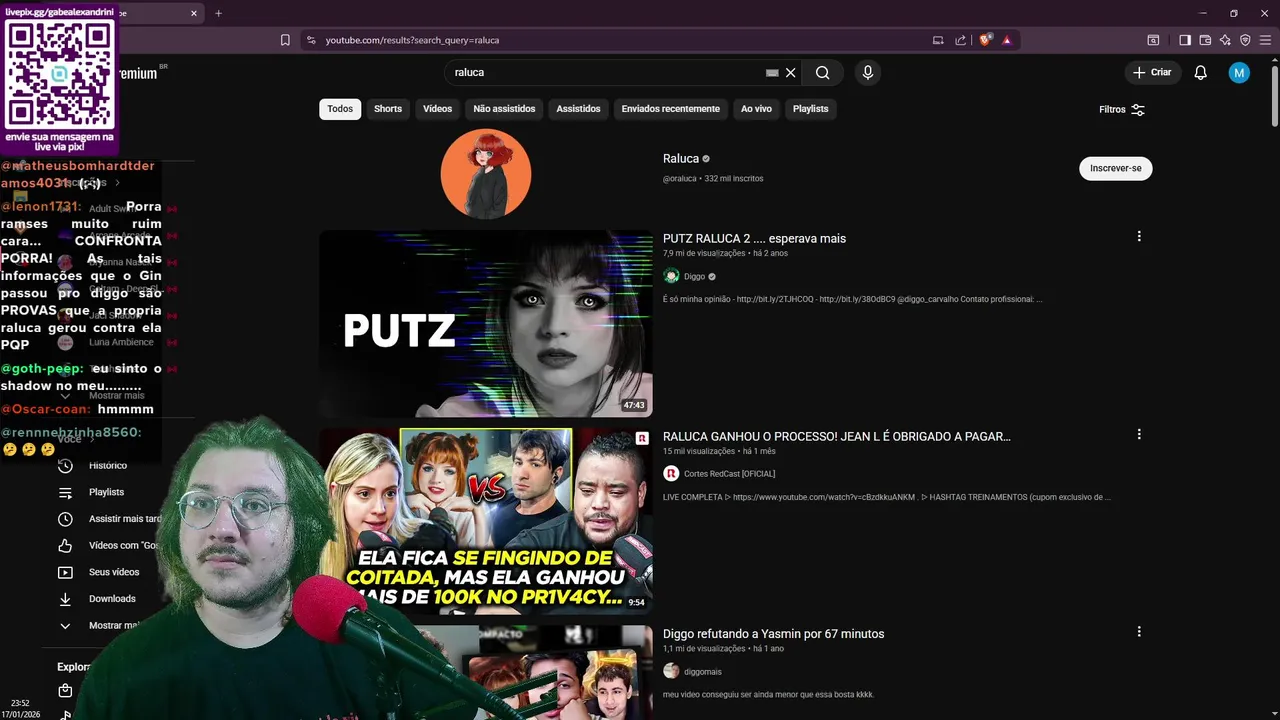Open options for RALUCA GANHOU O PROCESSO video
Image resolution: width=1280 pixels, height=720 pixels.
(x=1139, y=435)
